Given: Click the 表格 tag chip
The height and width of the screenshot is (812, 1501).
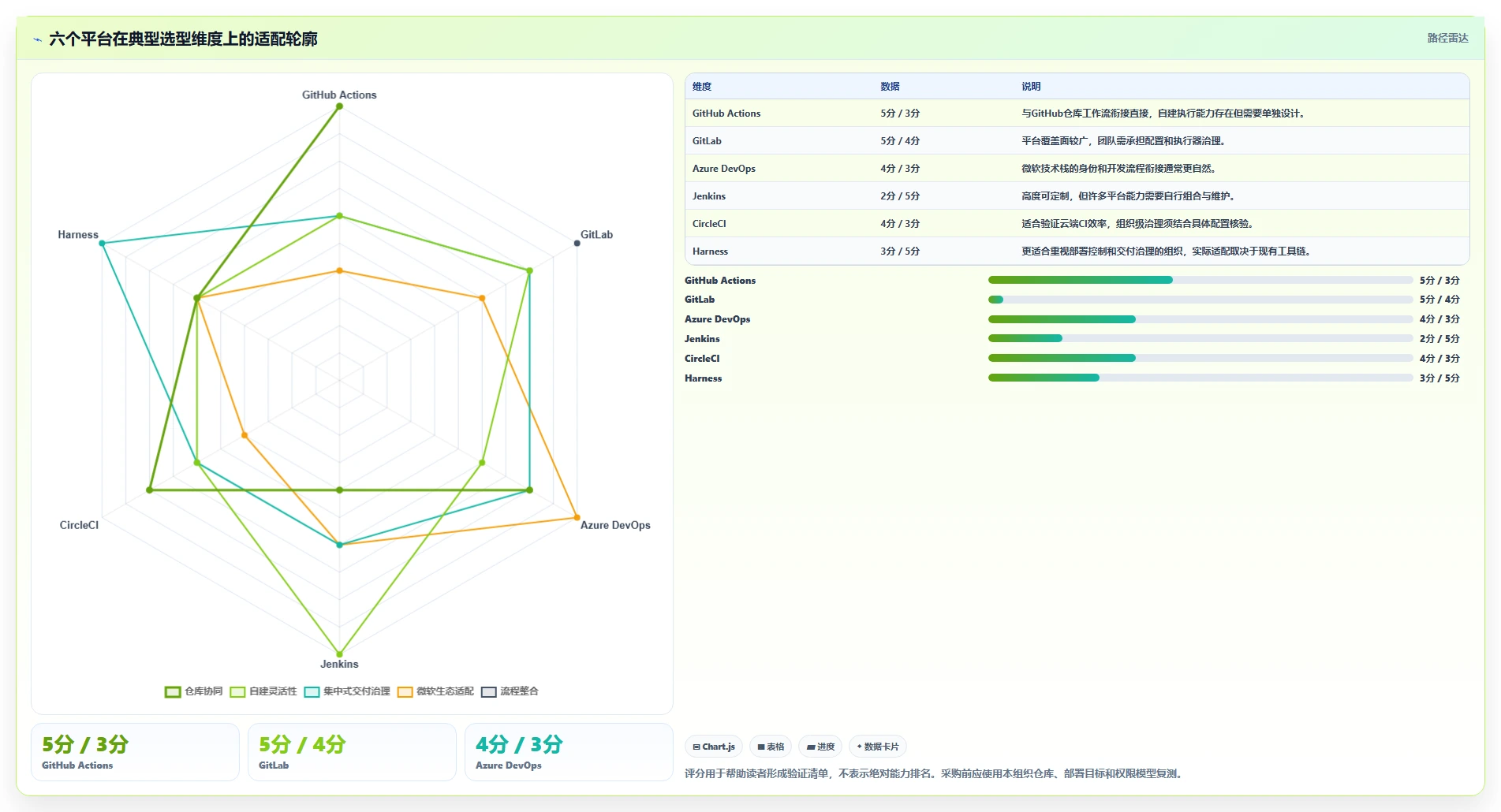Looking at the screenshot, I should coord(771,747).
